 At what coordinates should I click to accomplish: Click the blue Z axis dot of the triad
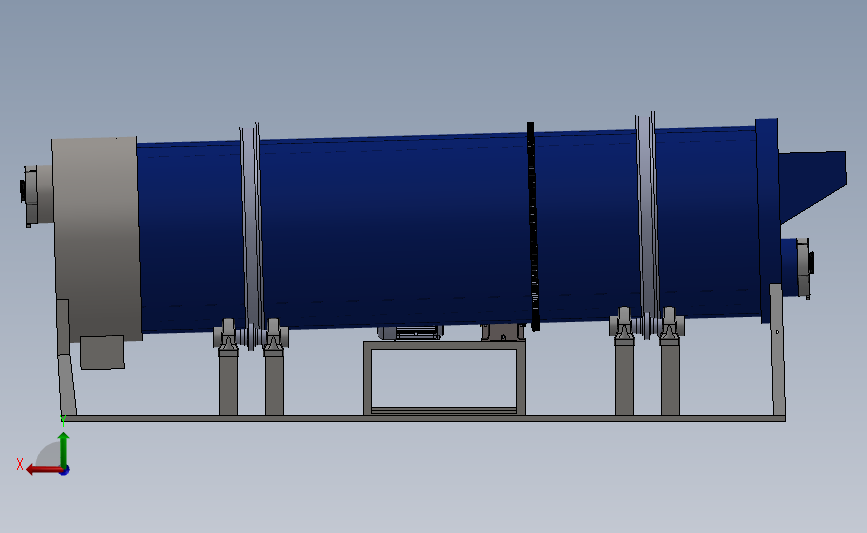click(x=65, y=471)
